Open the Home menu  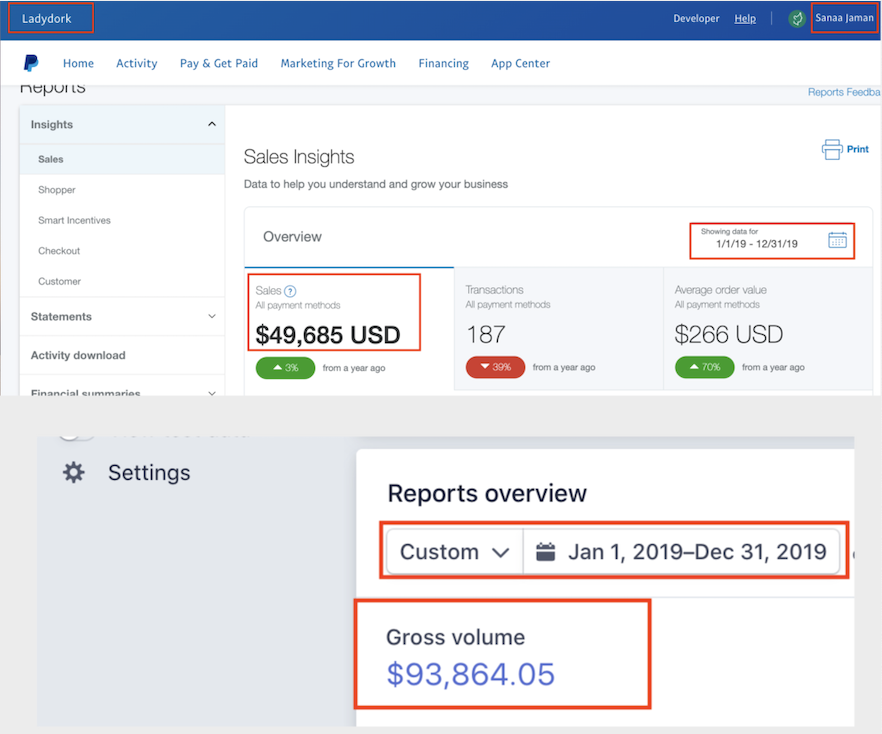point(78,64)
